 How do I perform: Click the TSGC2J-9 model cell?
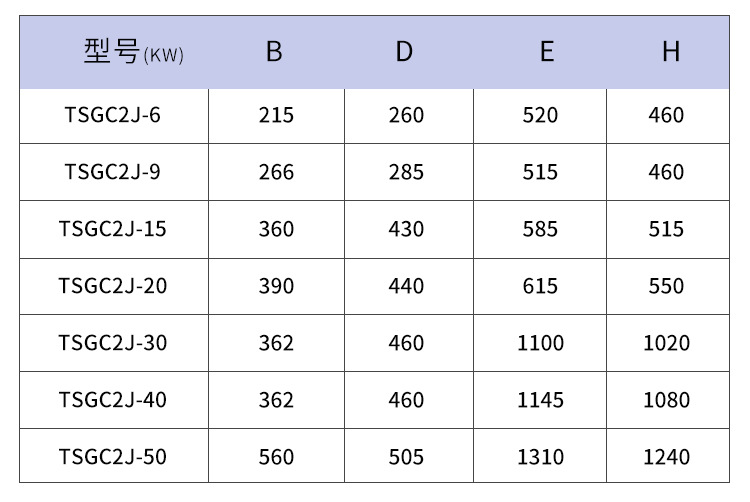pyautogui.click(x=113, y=172)
